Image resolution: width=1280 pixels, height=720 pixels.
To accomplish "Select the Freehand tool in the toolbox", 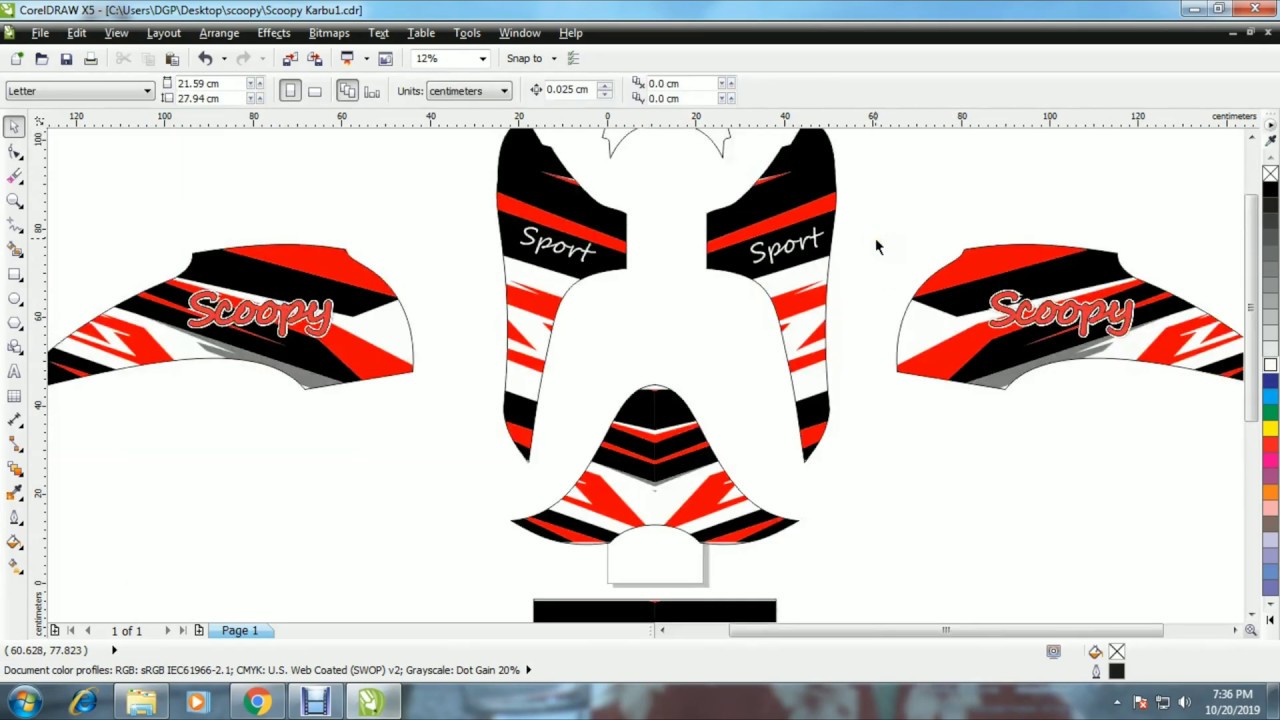I will pyautogui.click(x=14, y=225).
